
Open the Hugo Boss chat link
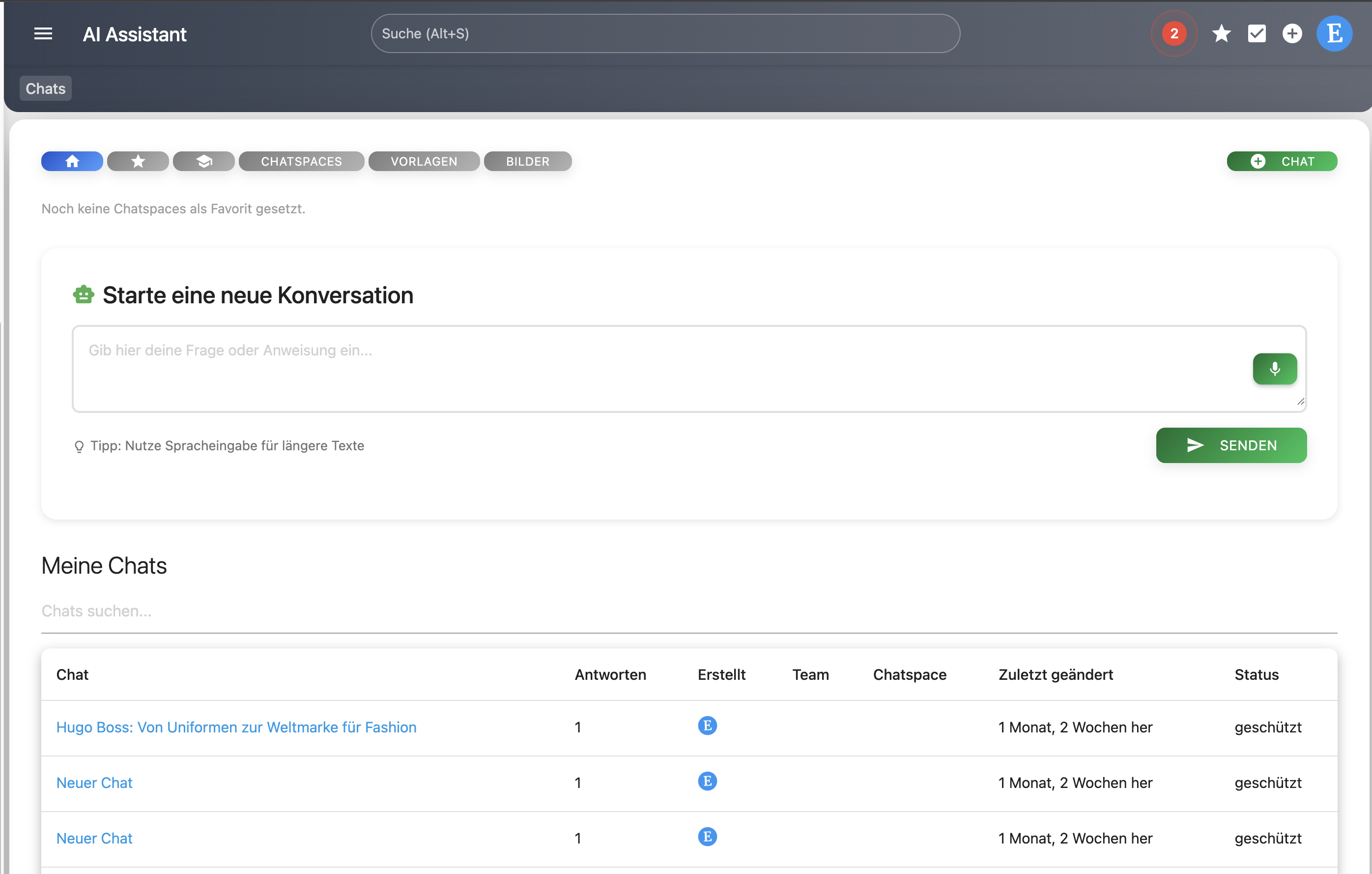click(x=236, y=727)
